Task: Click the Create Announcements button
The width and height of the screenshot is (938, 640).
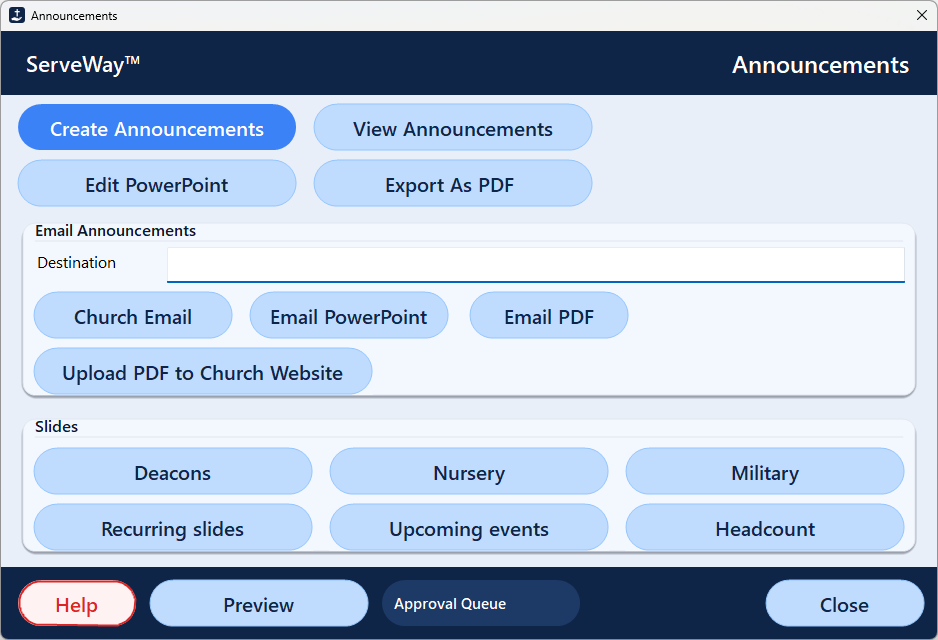Action: (157, 127)
